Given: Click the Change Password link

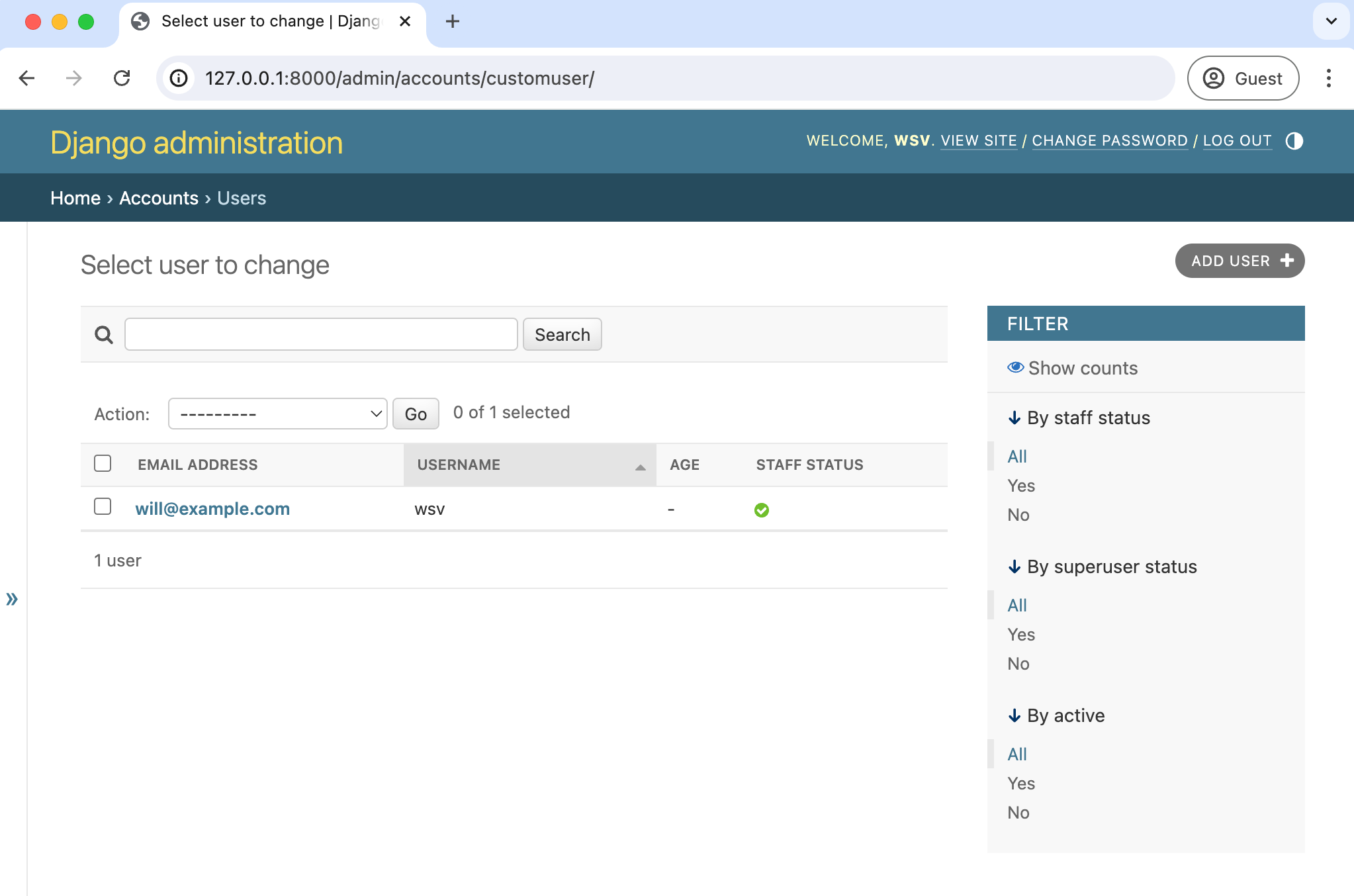Looking at the screenshot, I should click(x=1110, y=141).
